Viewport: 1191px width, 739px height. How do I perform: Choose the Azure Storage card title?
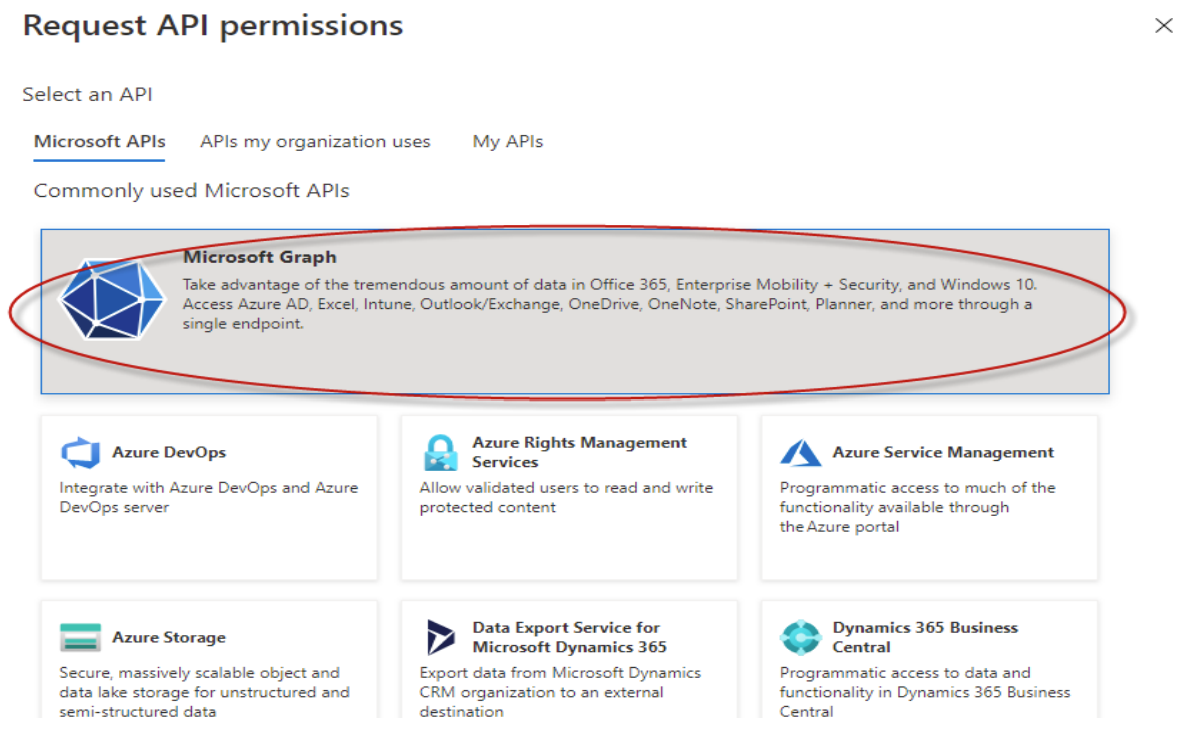pyautogui.click(x=169, y=637)
